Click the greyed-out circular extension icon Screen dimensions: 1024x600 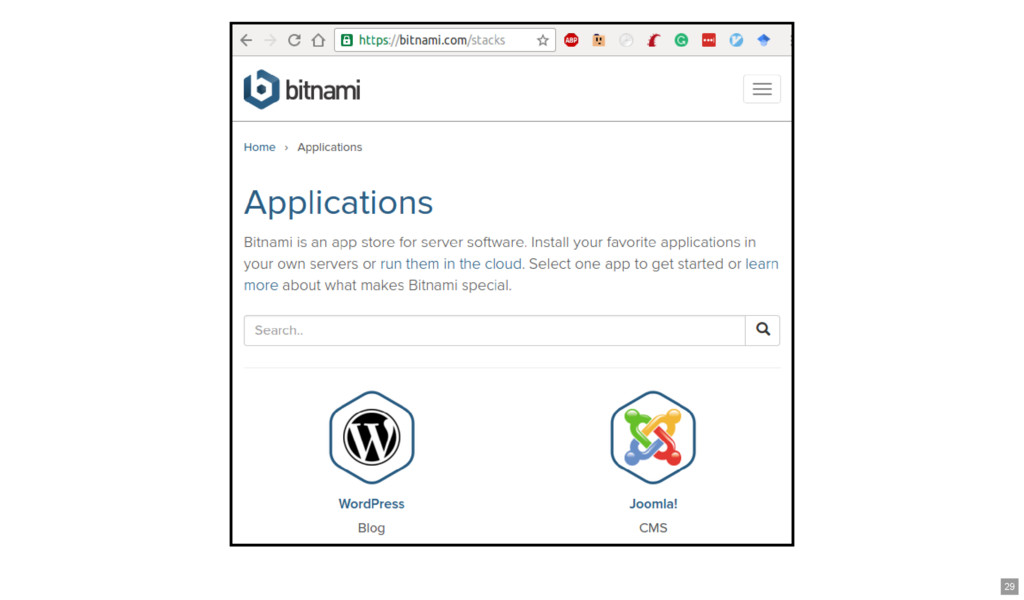click(626, 40)
